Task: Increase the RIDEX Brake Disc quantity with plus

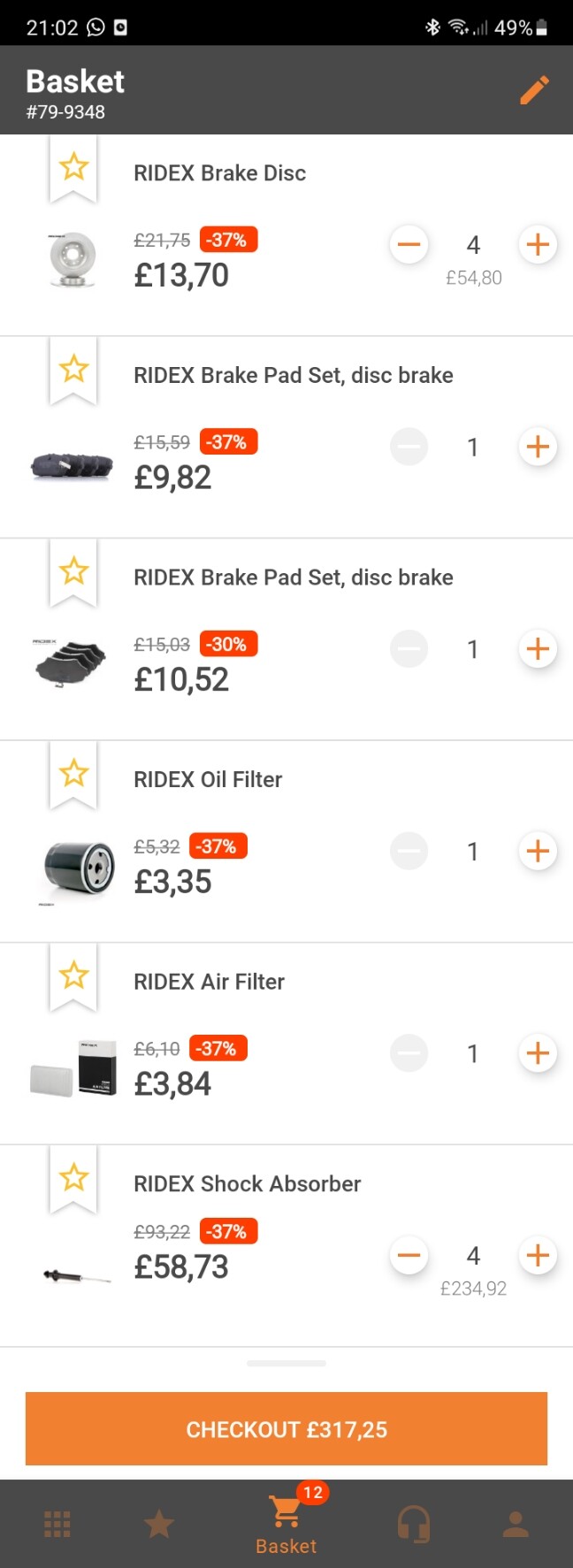Action: (x=538, y=244)
